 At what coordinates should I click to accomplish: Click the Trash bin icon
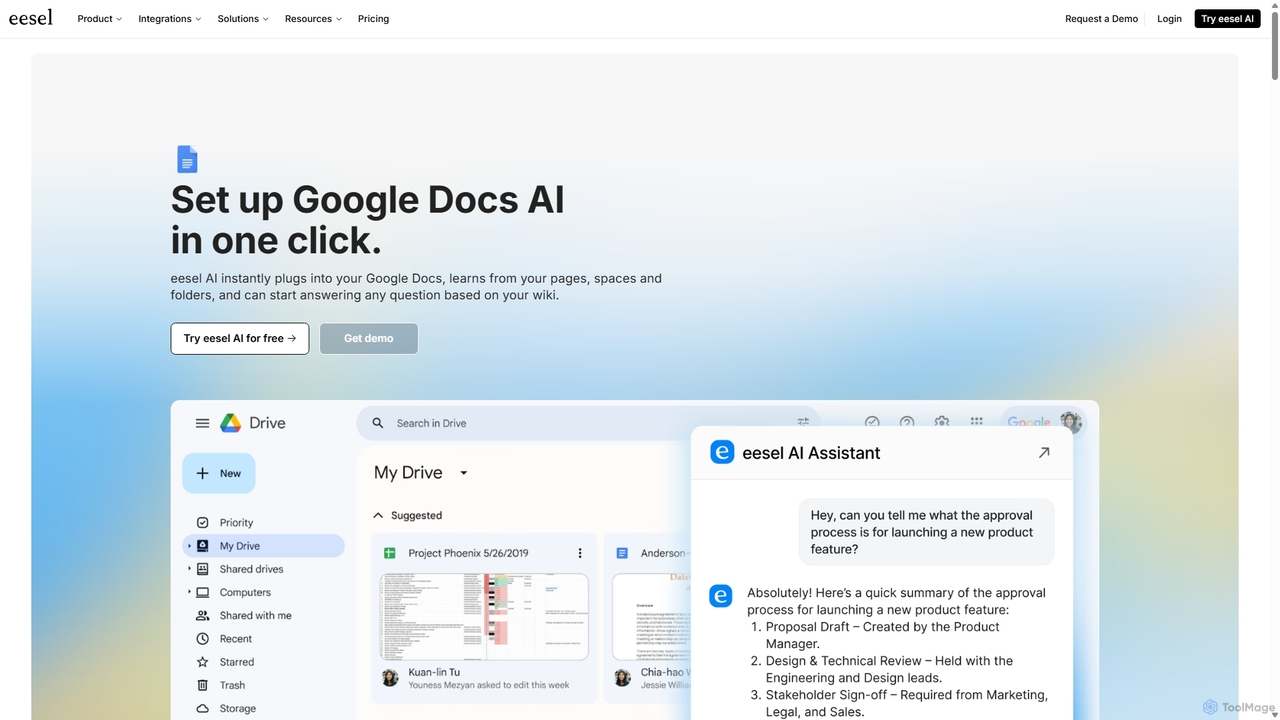coord(203,685)
